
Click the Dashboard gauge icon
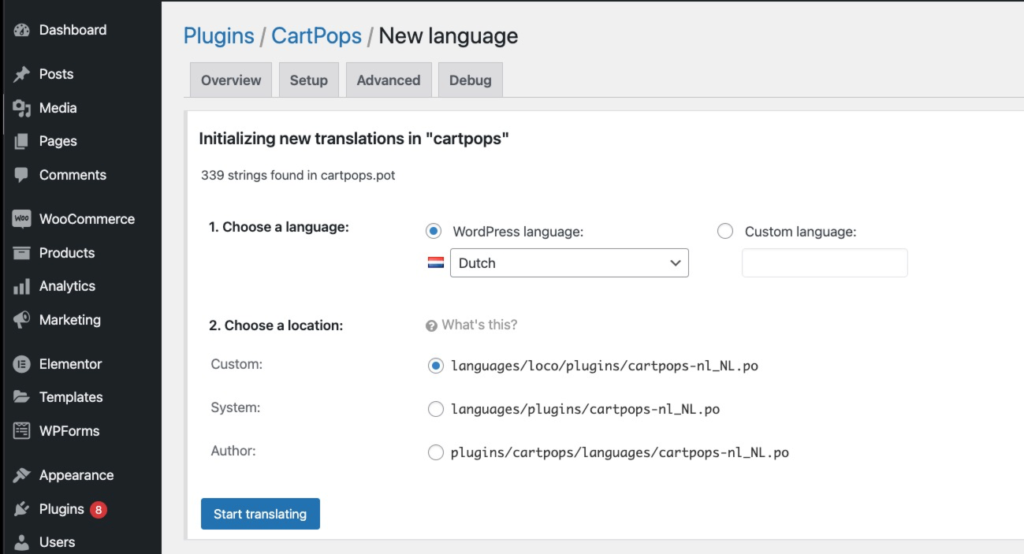(x=22, y=30)
